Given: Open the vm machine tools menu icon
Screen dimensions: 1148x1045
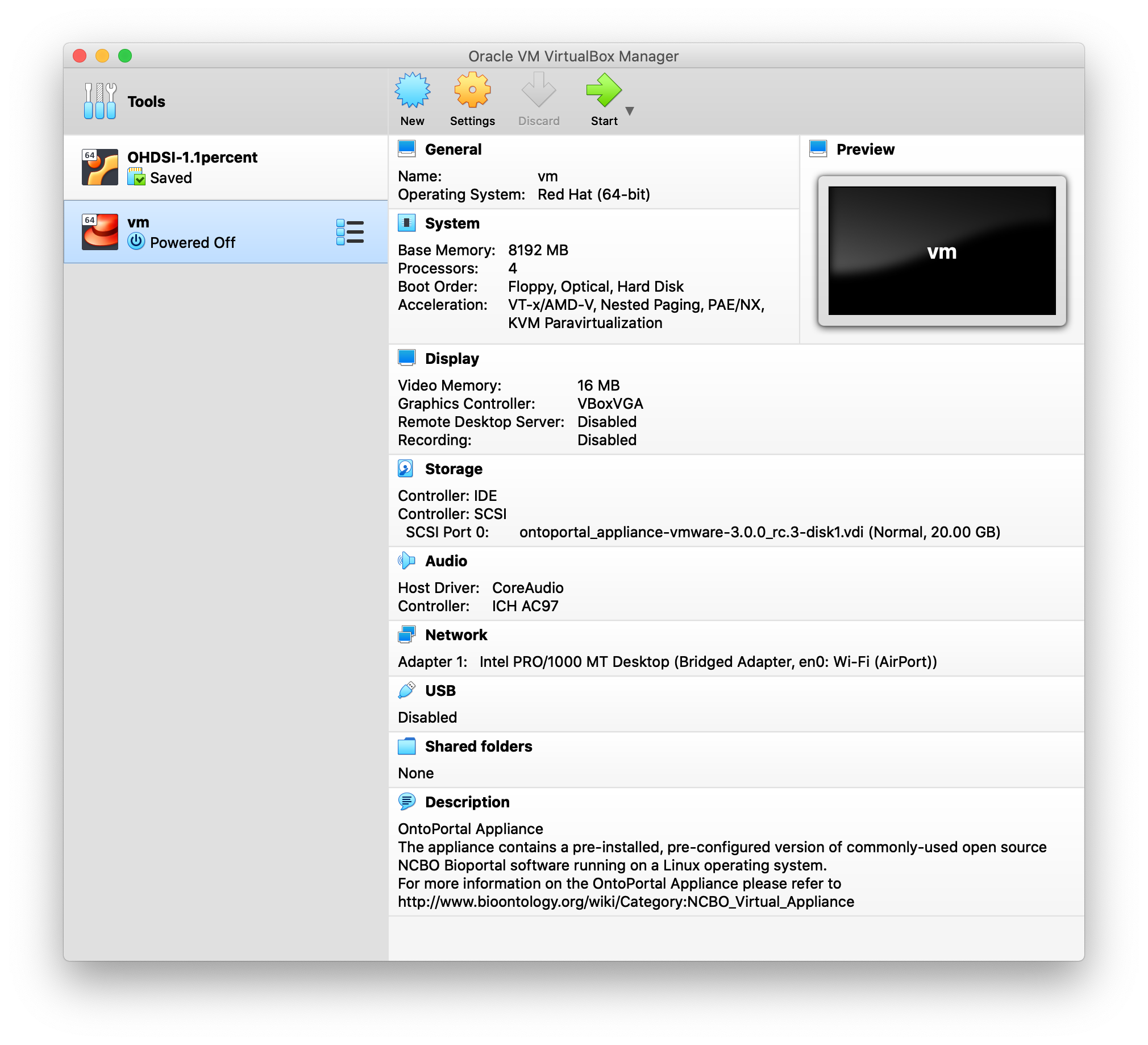Looking at the screenshot, I should point(350,233).
